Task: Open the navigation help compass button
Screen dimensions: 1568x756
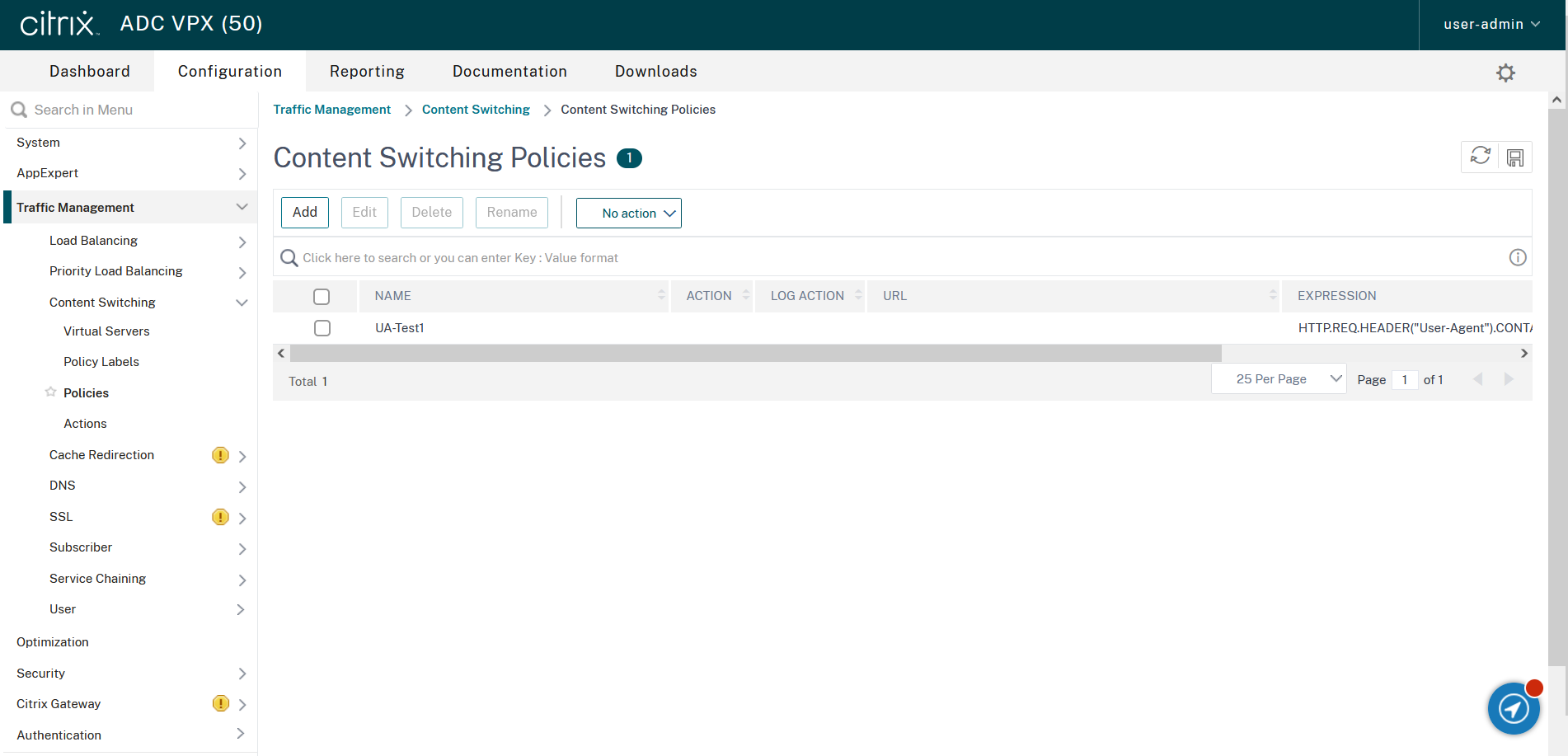Action: [1514, 707]
